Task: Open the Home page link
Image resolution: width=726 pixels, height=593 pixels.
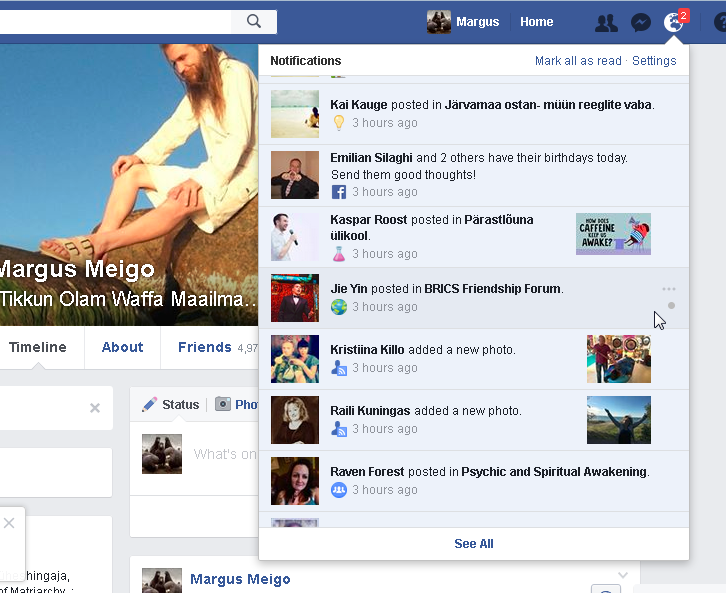Action: pos(536,22)
